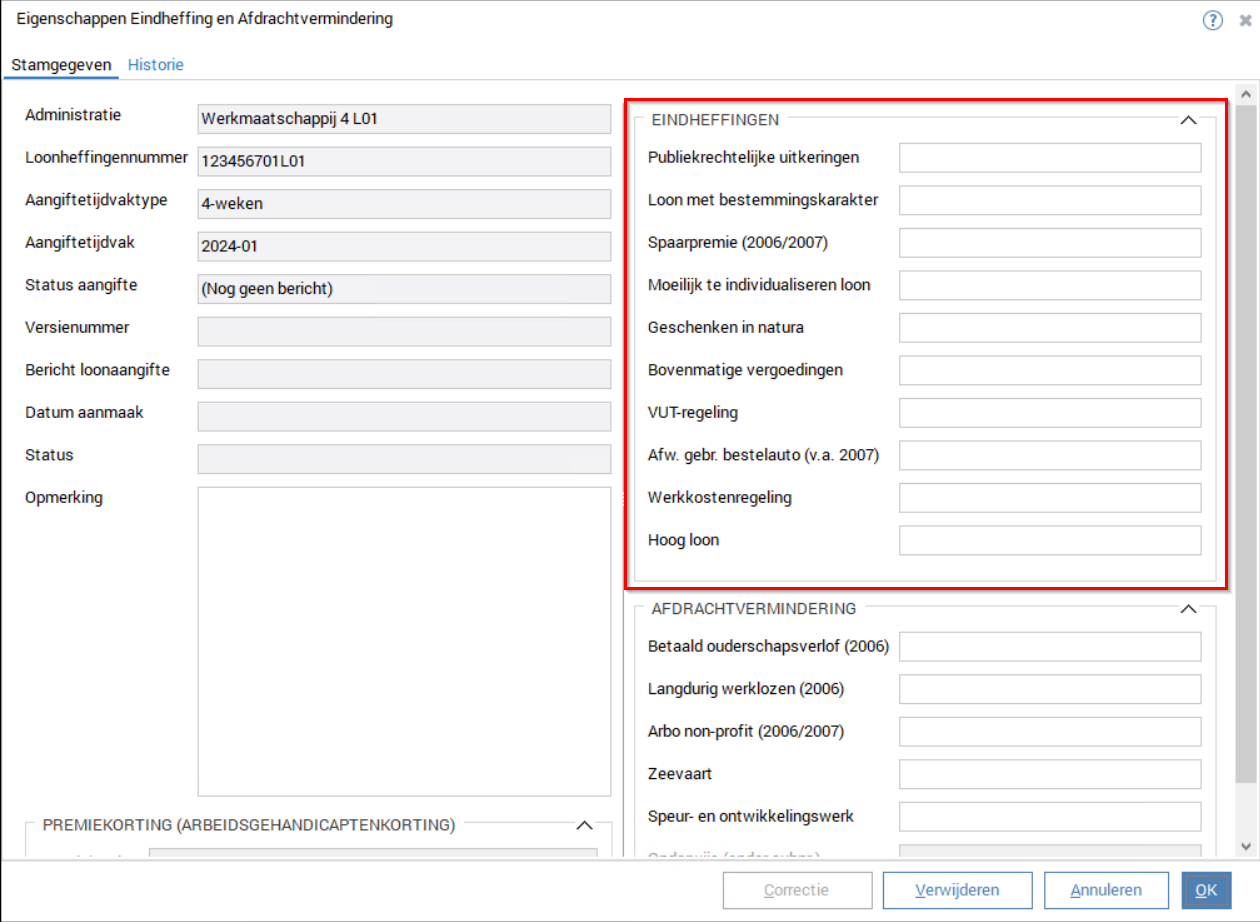The height and width of the screenshot is (922, 1260).
Task: Click the Speur- en ontwikkelingswerk field
Action: (1049, 817)
